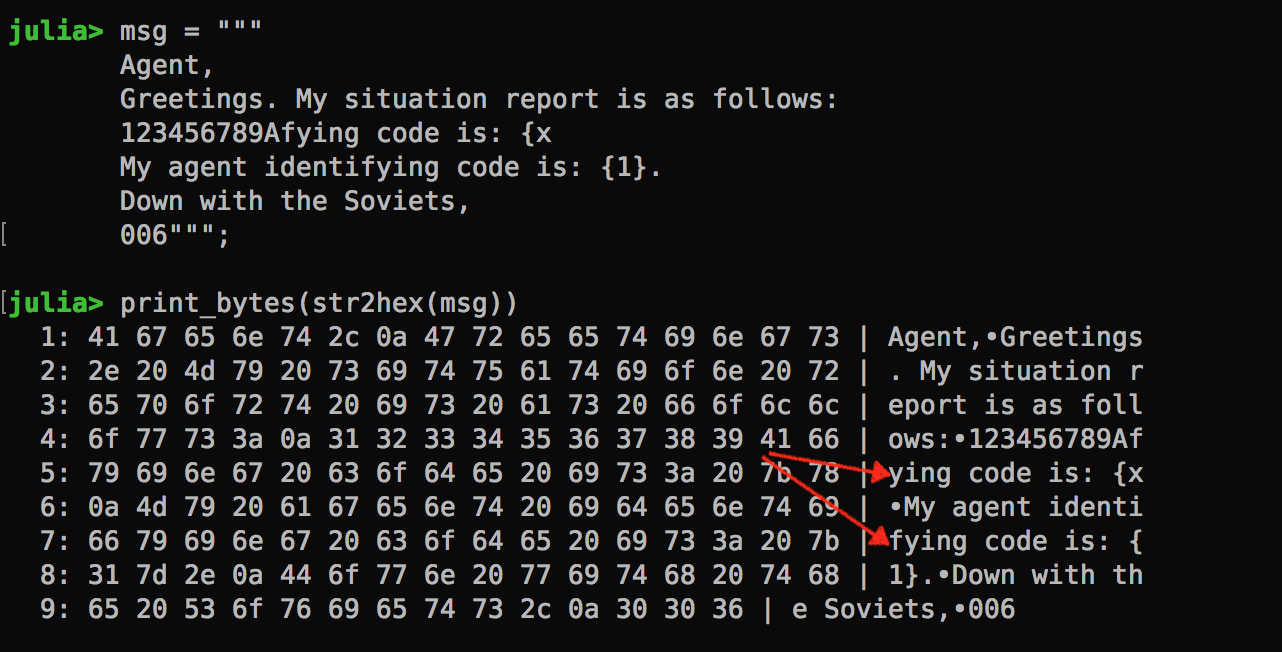1282x652 pixels.
Task: Click the "Down with the Soviets," line
Action: click(x=295, y=201)
